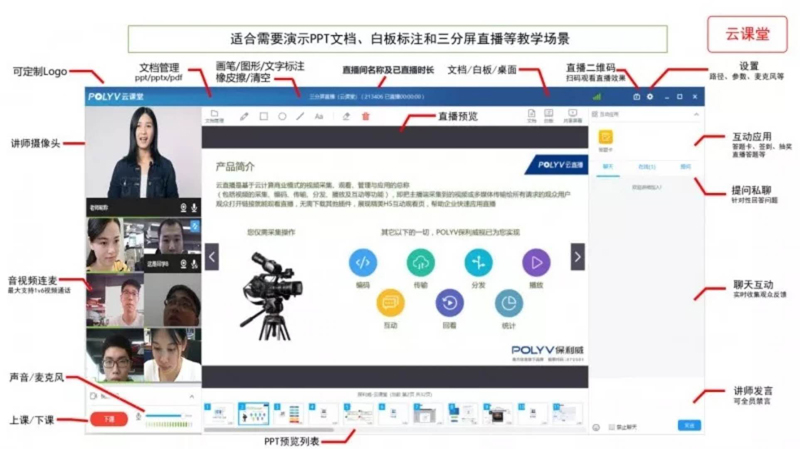Select the eraser tool
Viewport: 800px width, 449px height.
(x=346, y=116)
